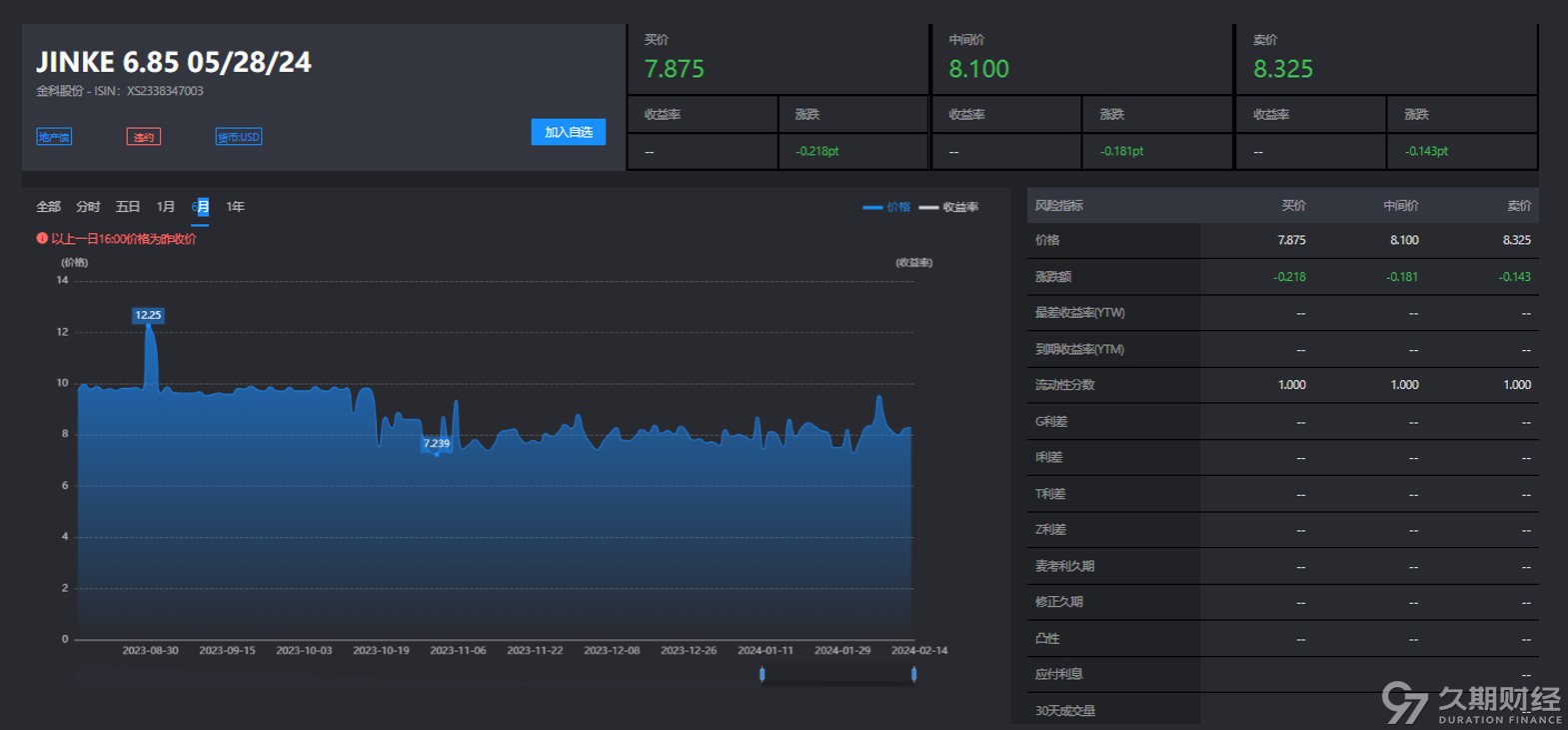Click the 到期收益率(YTM) row label
Image resolution: width=1568 pixels, height=730 pixels.
pyautogui.click(x=1080, y=349)
